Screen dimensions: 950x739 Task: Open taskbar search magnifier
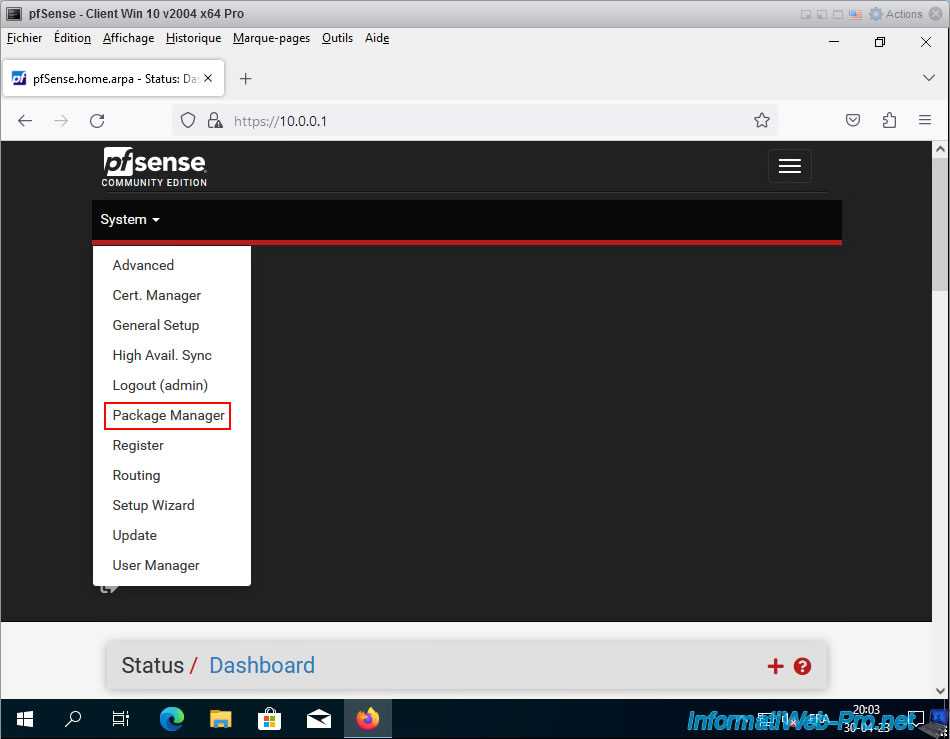73,719
